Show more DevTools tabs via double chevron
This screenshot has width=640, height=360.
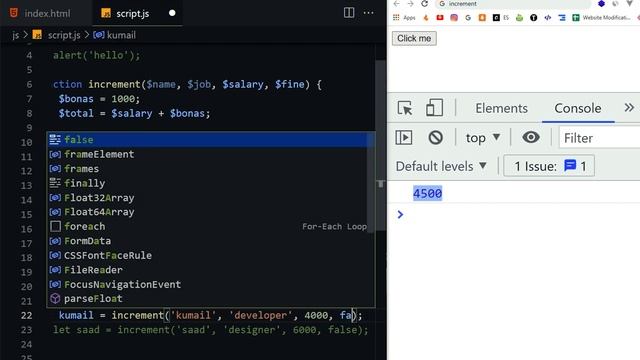[629, 108]
